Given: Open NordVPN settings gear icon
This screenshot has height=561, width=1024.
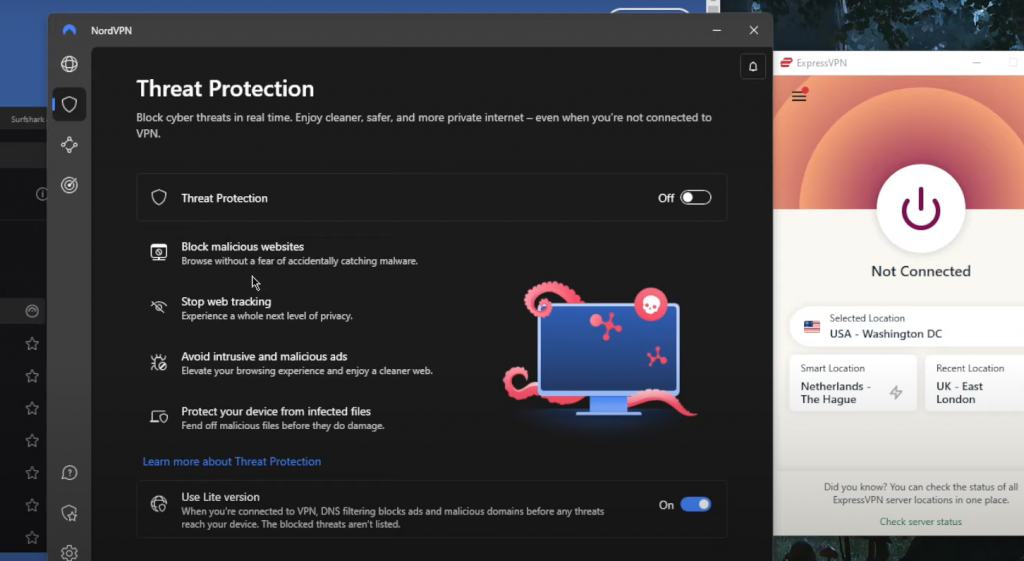Looking at the screenshot, I should click(x=69, y=553).
